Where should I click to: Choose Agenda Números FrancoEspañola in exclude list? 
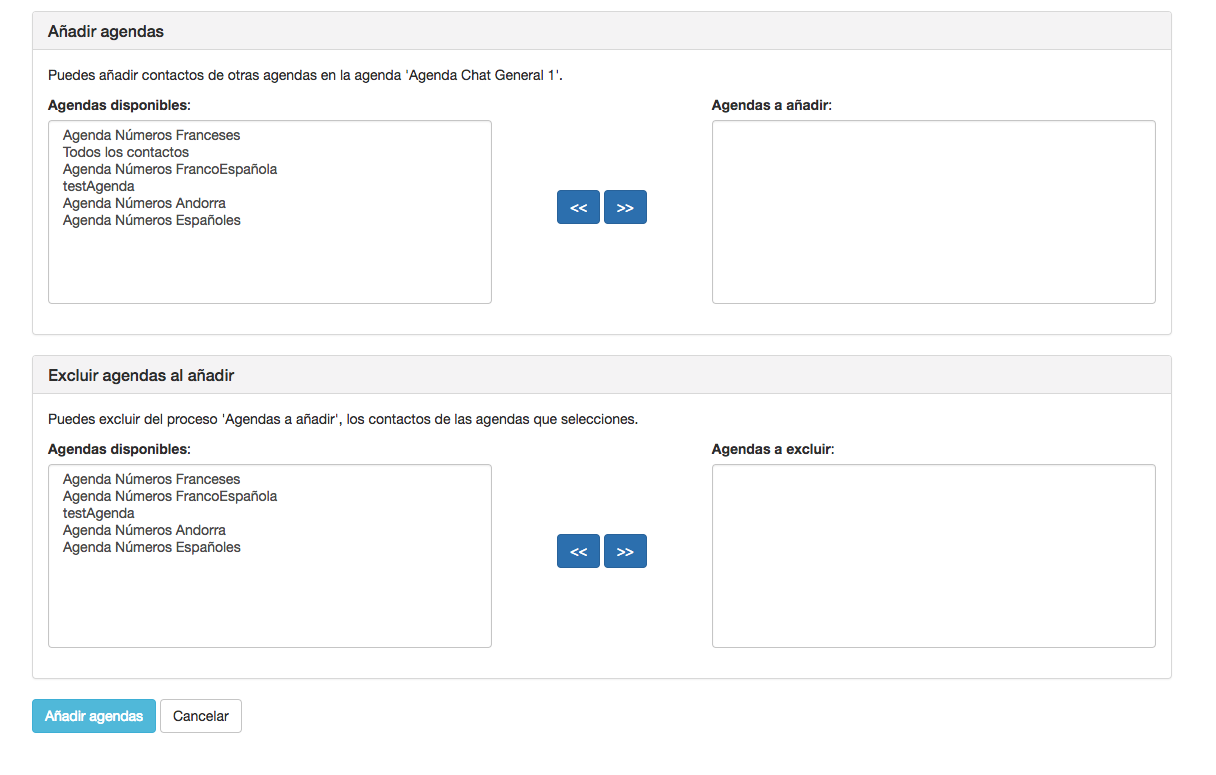(170, 496)
